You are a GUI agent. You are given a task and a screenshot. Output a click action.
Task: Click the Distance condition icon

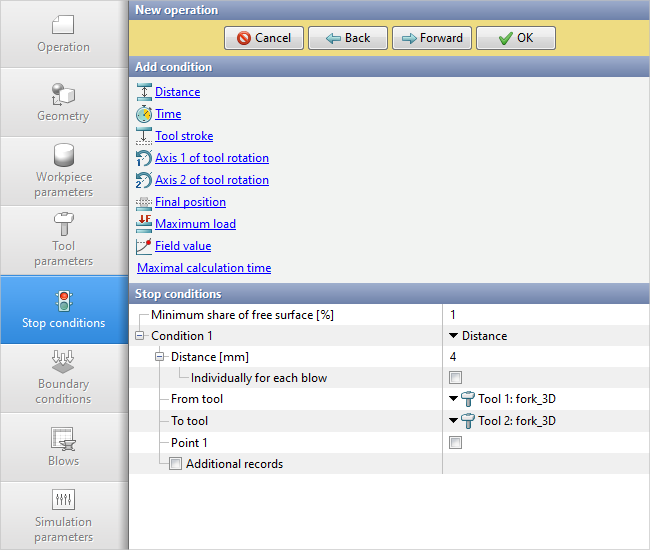coord(144,92)
